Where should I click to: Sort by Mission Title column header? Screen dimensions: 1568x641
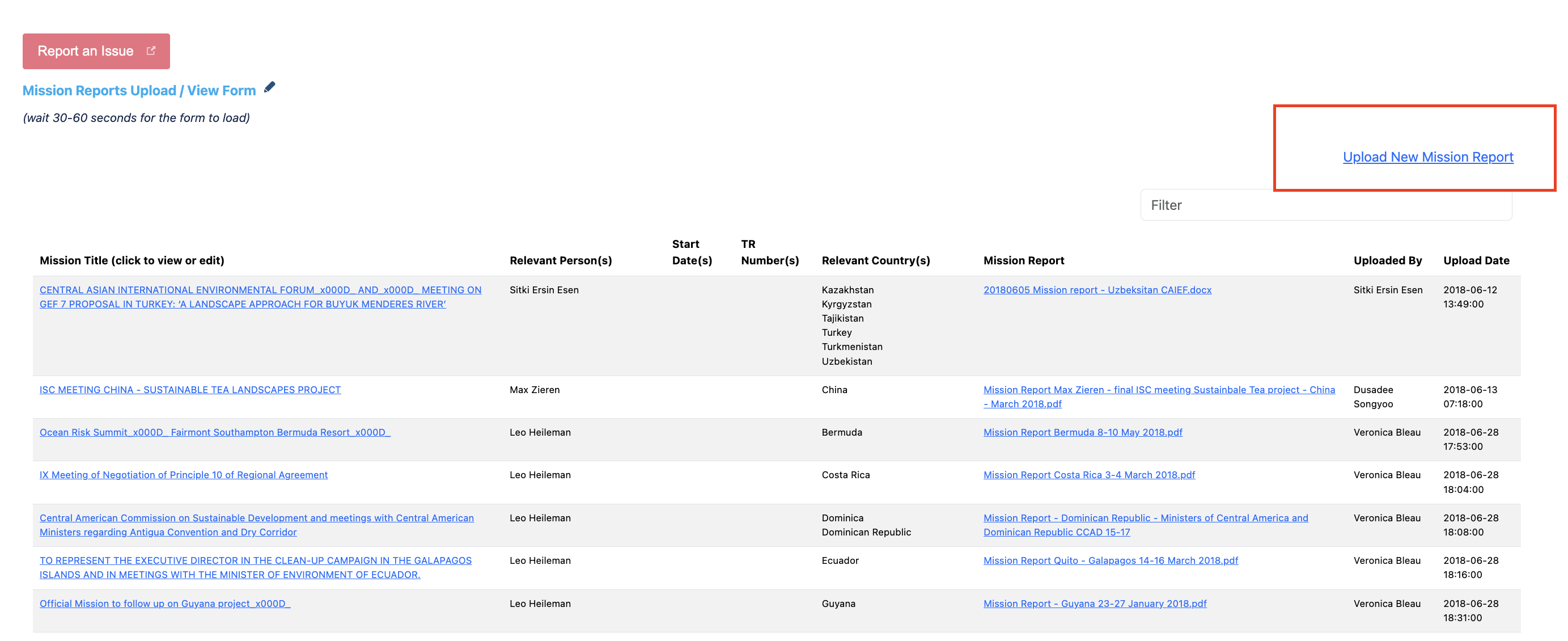click(x=132, y=261)
